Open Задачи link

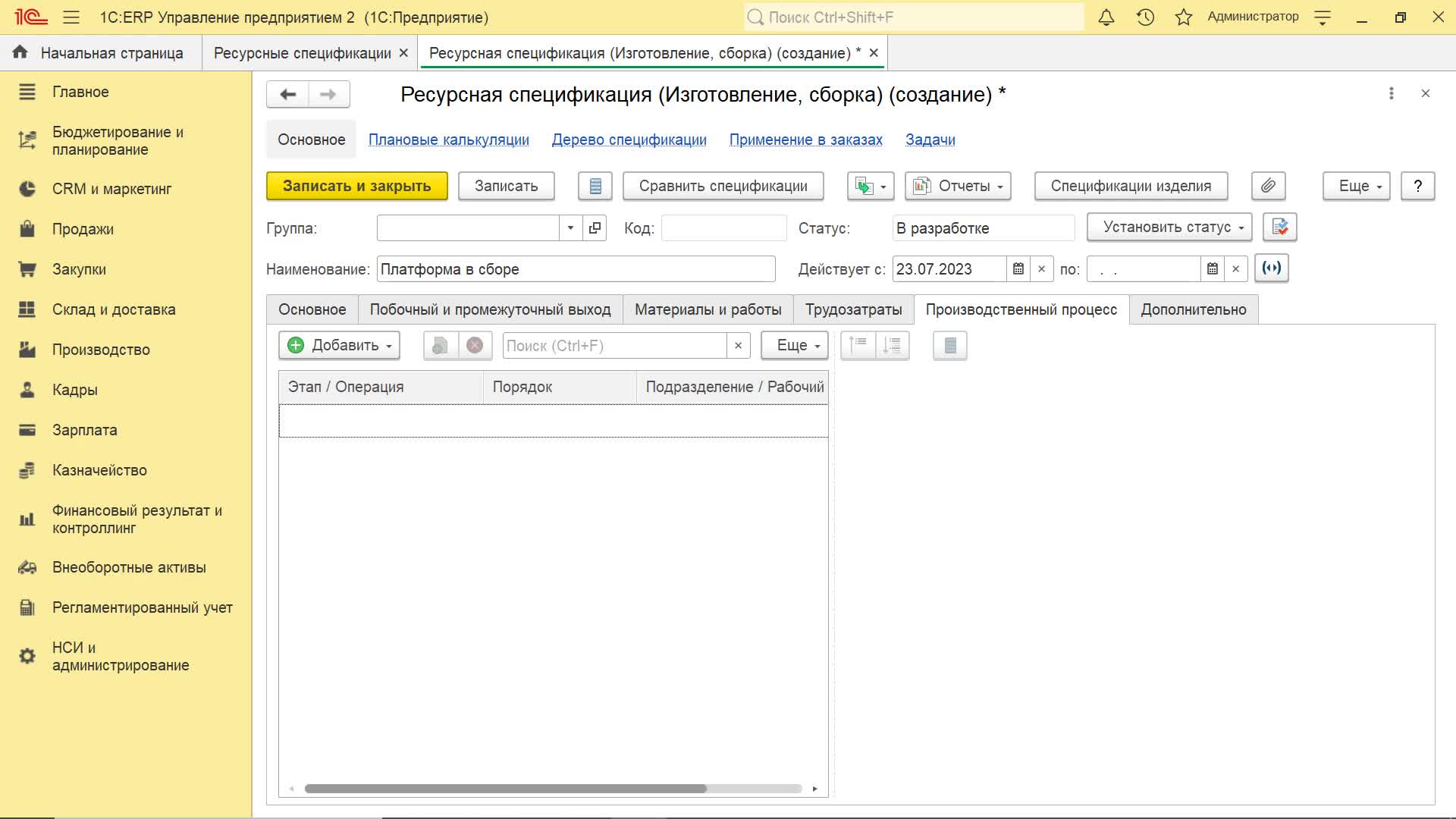930,140
